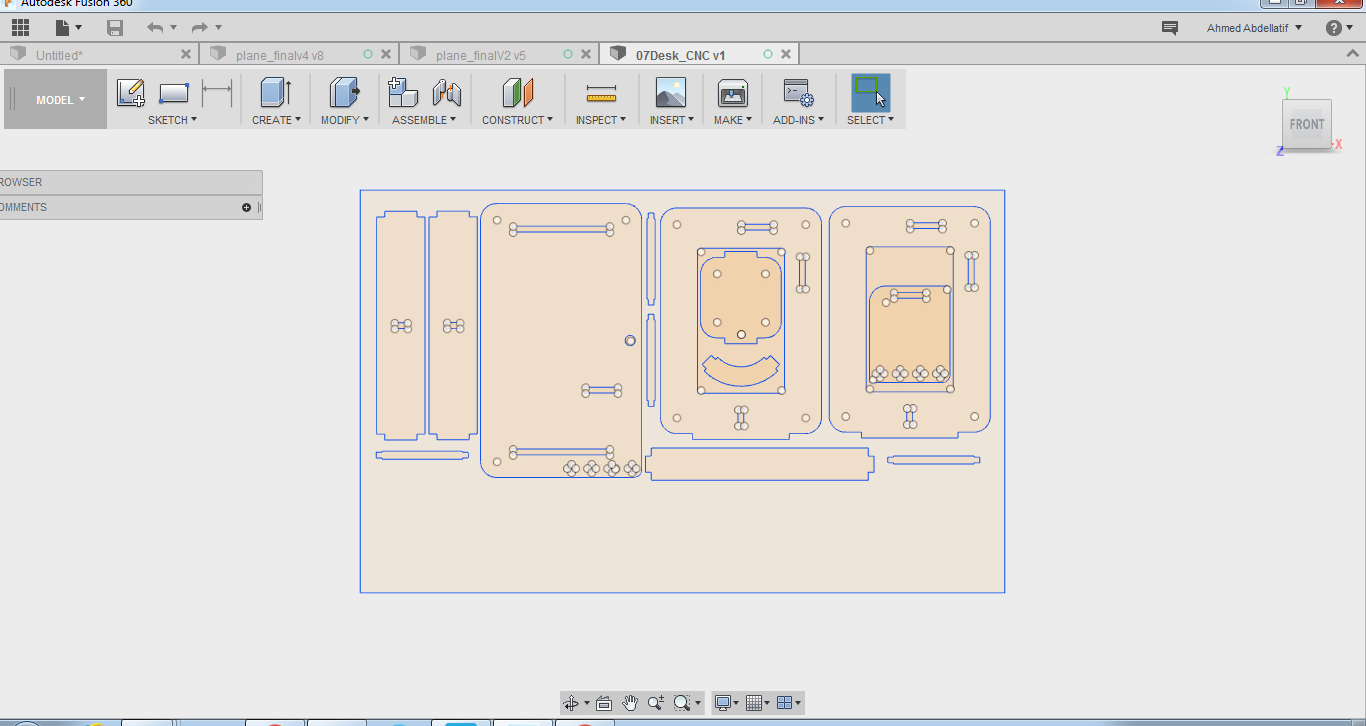This screenshot has height=726, width=1366.
Task: Expand the ADD-INS menu
Action: pos(799,120)
